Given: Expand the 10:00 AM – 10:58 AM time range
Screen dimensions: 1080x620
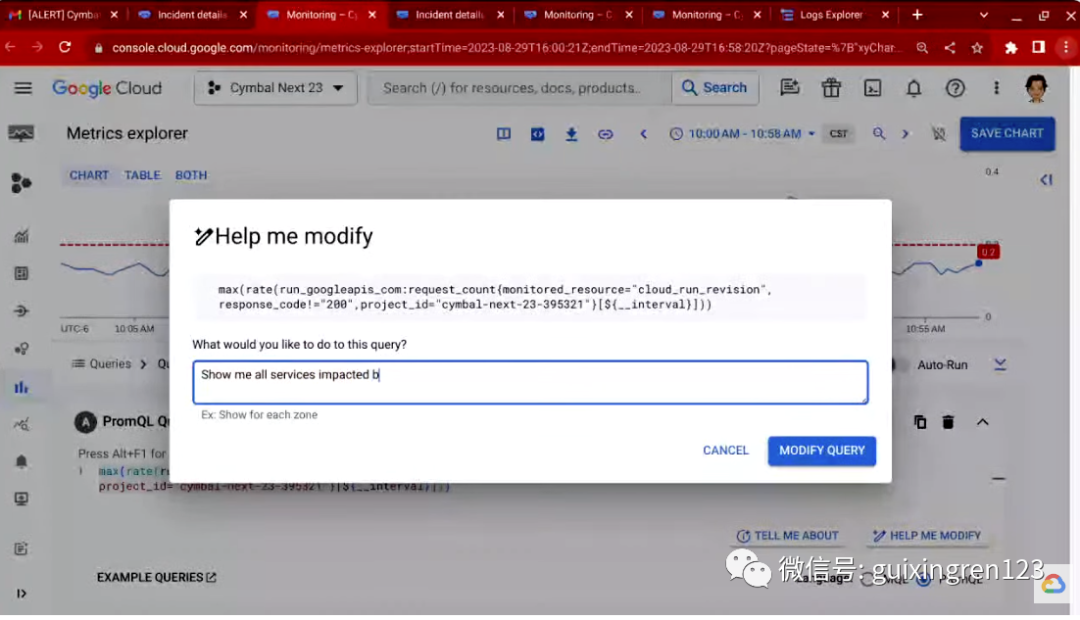Looking at the screenshot, I should click(x=742, y=134).
